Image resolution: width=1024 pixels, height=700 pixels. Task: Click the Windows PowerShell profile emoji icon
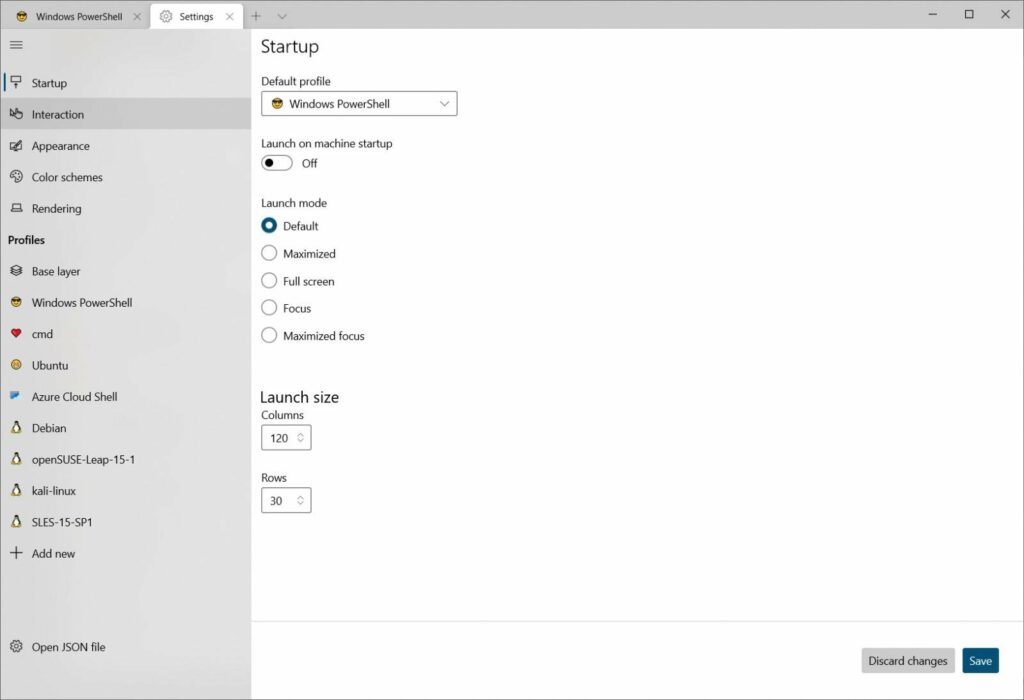16,302
